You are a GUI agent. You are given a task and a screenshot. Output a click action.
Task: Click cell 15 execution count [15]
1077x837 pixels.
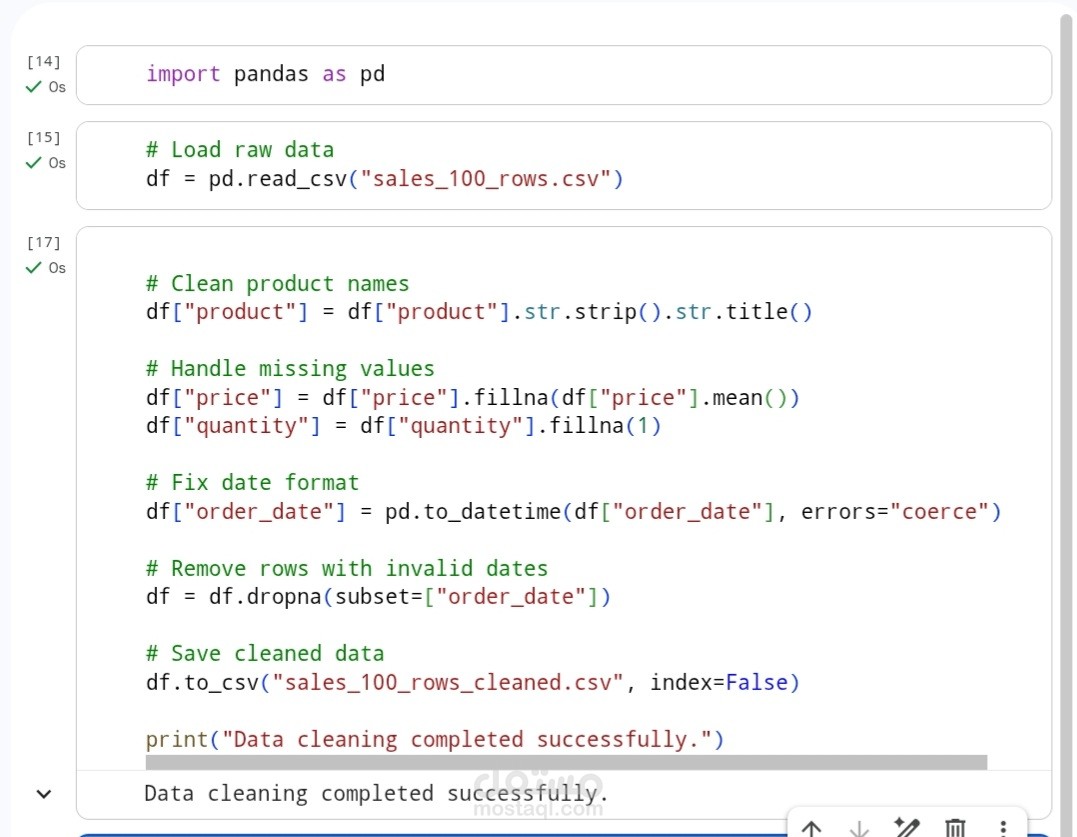click(44, 138)
